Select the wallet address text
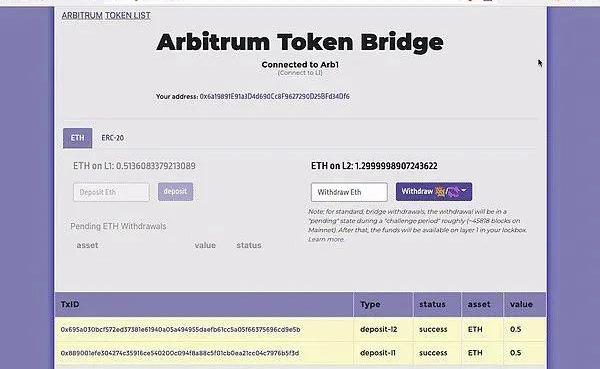This screenshot has width=600, height=369. pos(274,96)
